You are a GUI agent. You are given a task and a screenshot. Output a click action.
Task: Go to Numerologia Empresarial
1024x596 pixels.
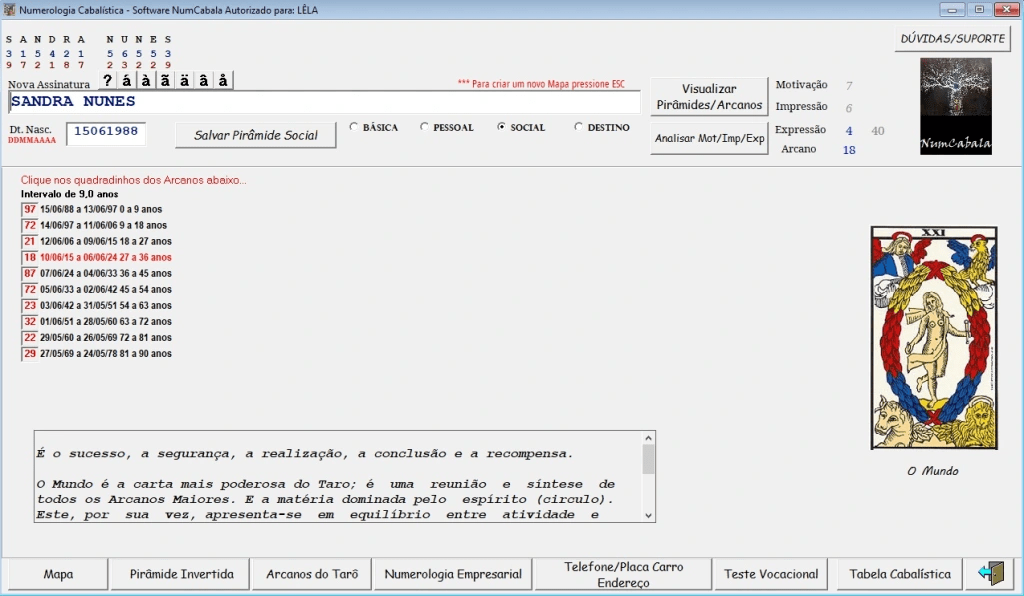[453, 574]
